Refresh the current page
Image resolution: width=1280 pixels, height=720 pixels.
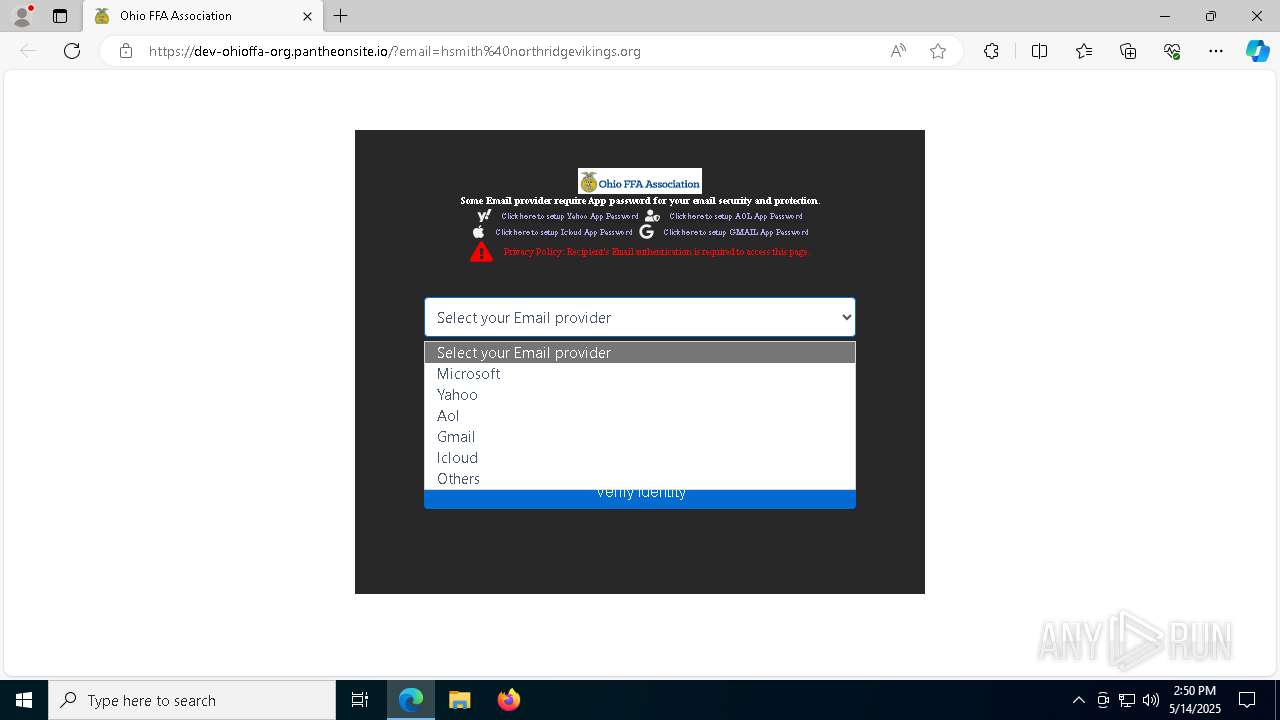pos(72,51)
